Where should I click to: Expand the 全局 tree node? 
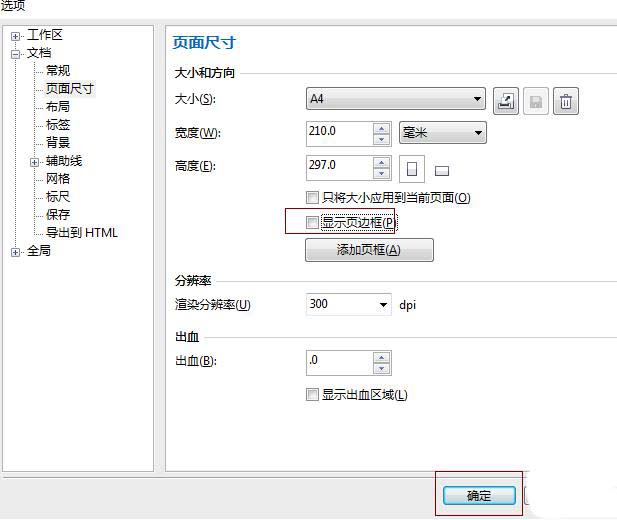coord(15,252)
